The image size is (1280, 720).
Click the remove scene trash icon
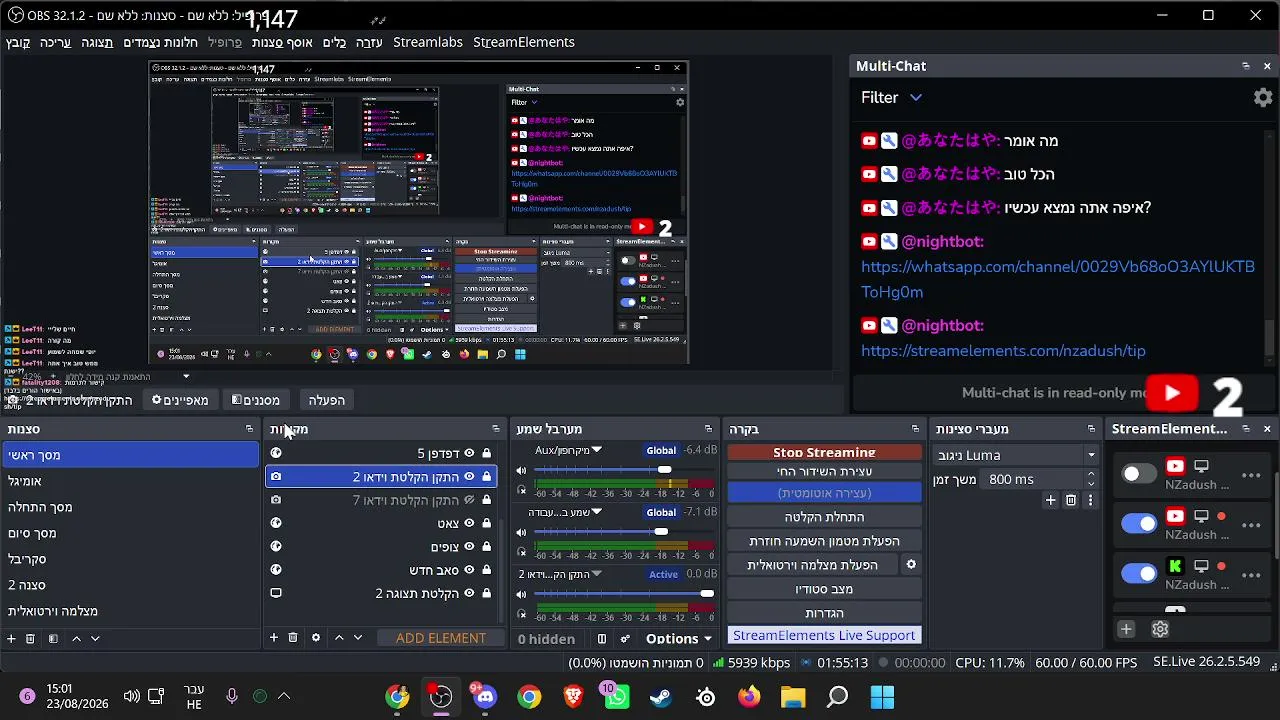30,638
